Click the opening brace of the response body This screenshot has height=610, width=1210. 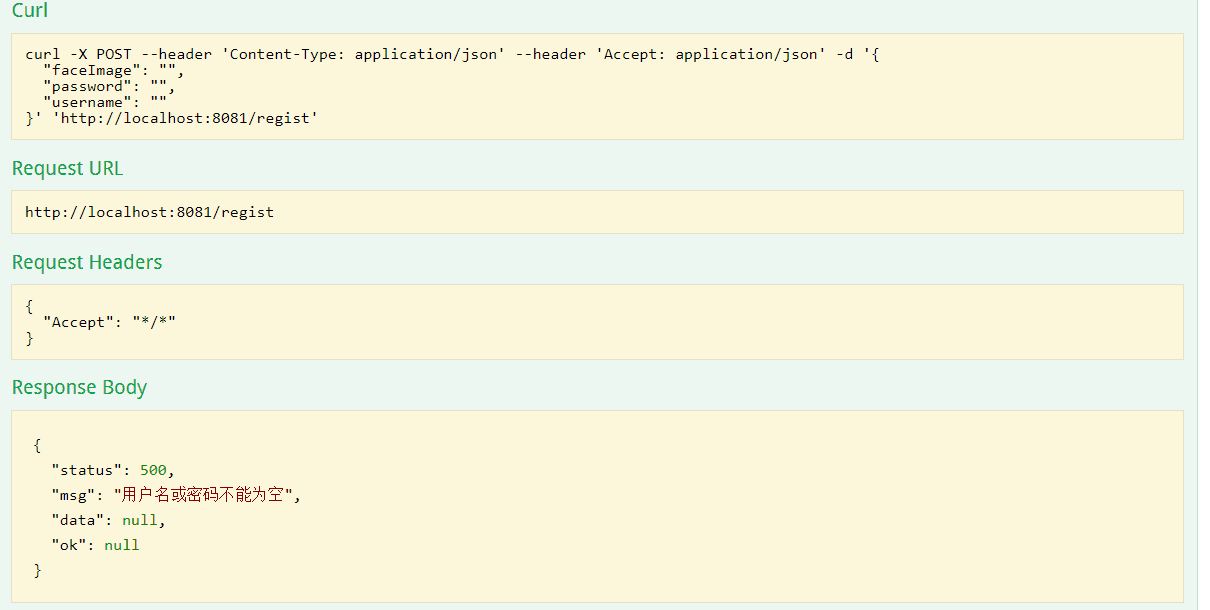pos(37,445)
